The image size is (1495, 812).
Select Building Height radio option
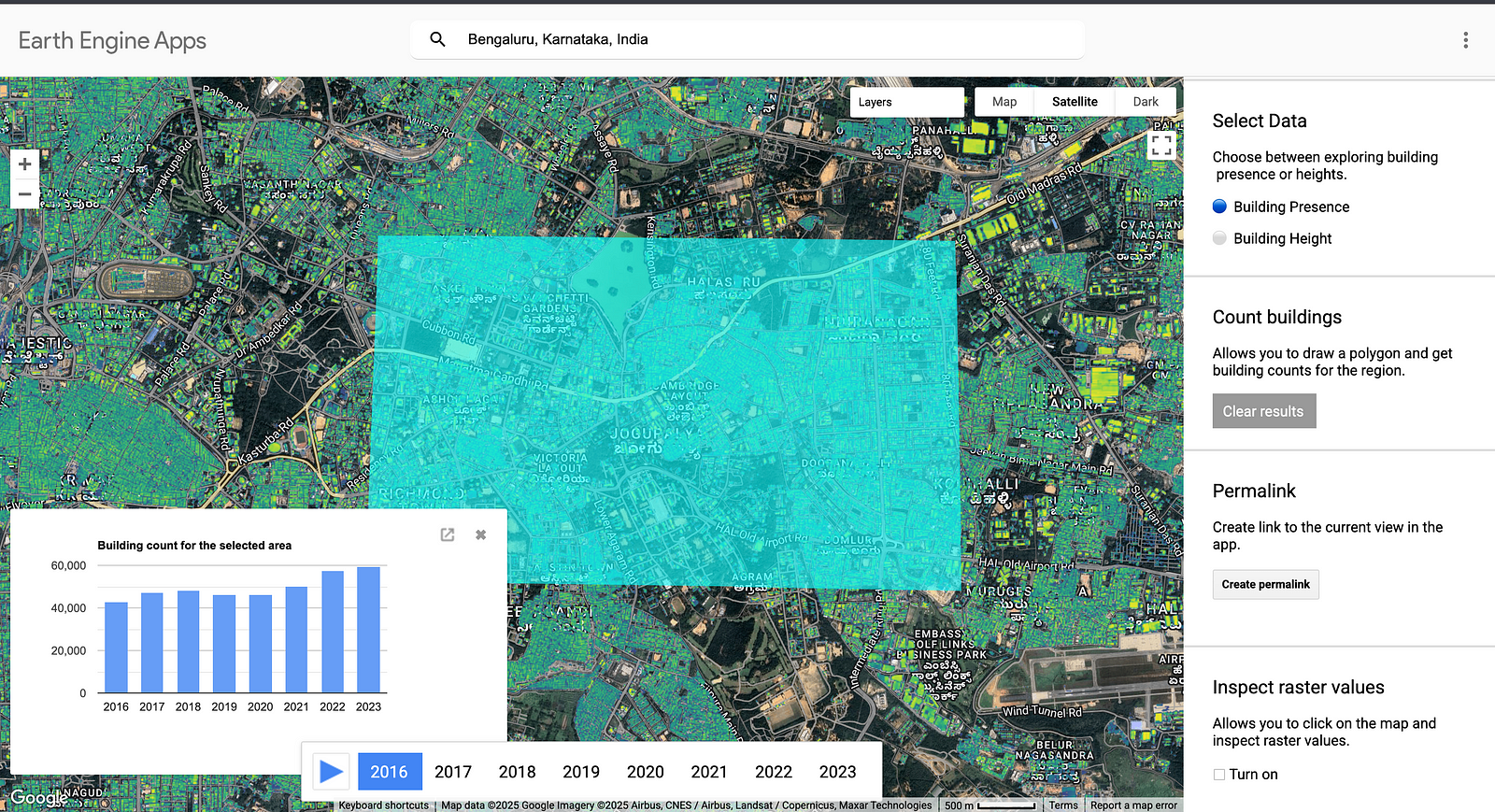pos(1219,238)
